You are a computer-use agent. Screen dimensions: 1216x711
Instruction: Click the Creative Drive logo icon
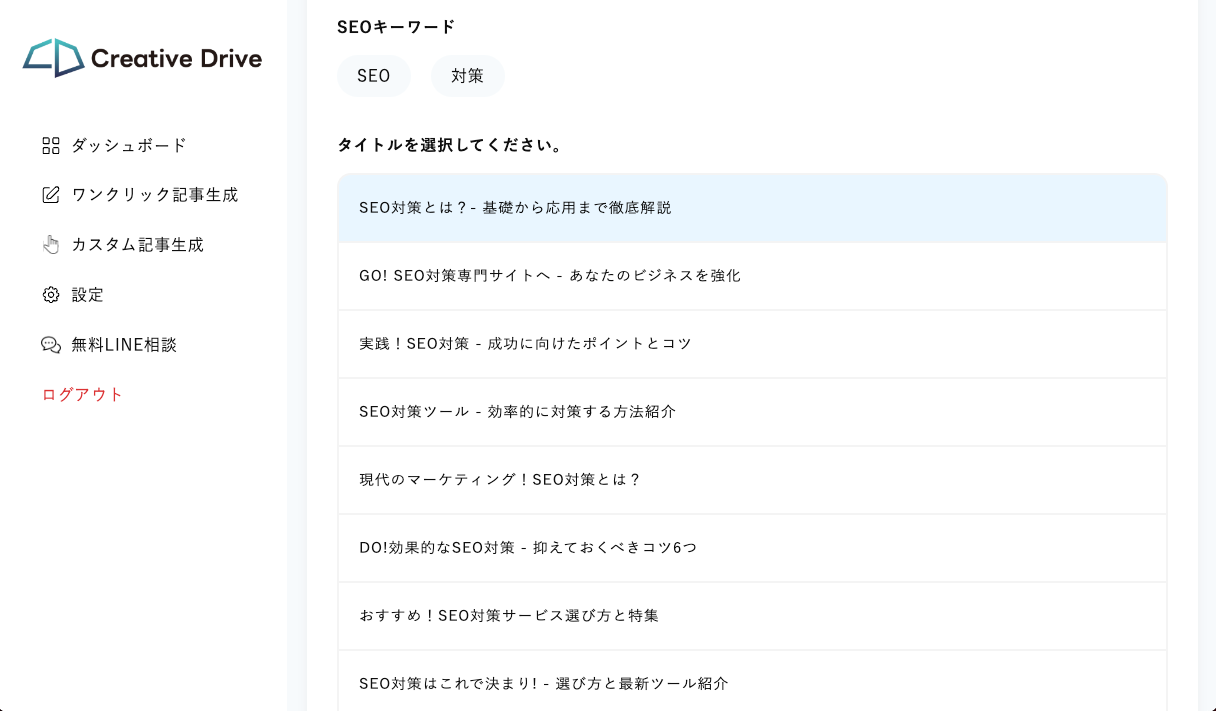(53, 58)
